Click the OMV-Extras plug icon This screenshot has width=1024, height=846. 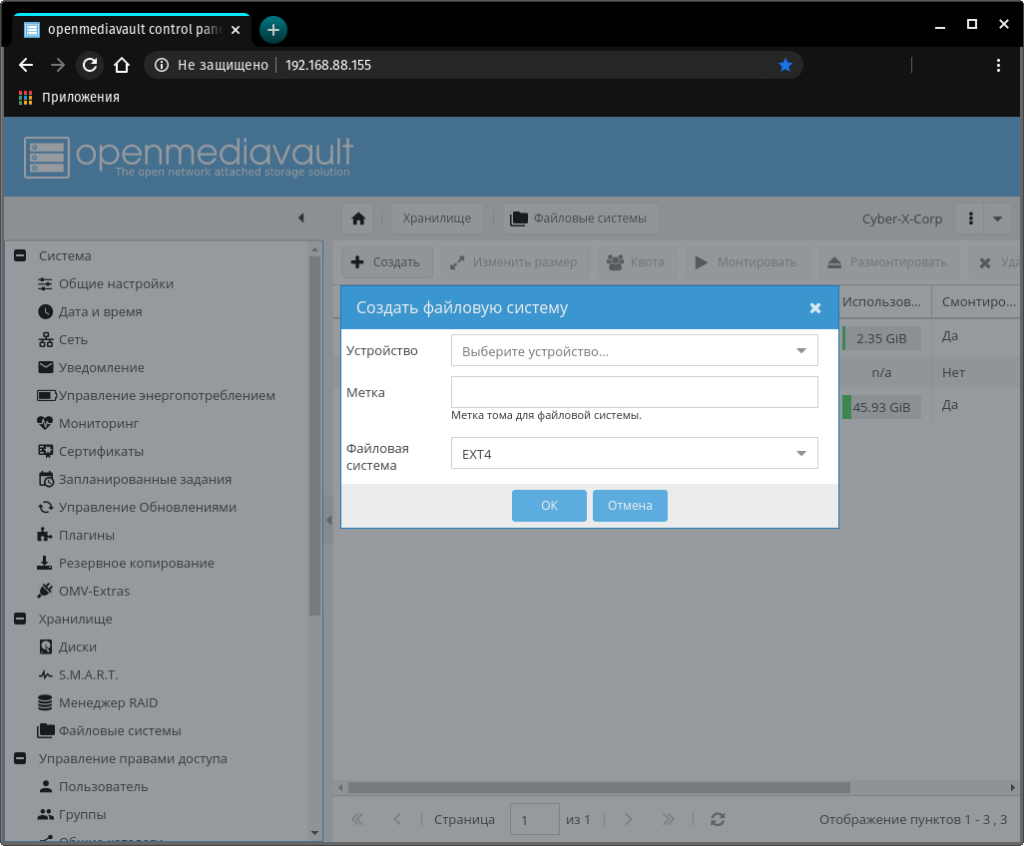(45, 591)
